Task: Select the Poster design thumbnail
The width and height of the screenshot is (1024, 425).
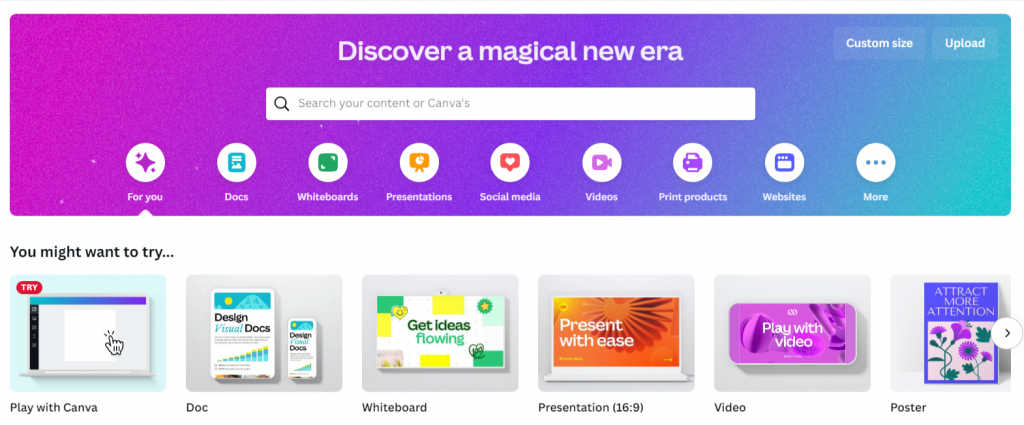Action: point(951,333)
